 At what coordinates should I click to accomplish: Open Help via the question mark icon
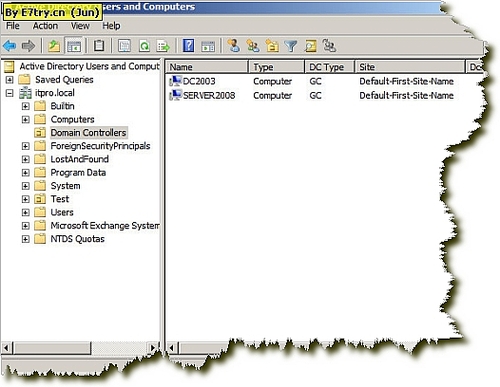(x=188, y=46)
